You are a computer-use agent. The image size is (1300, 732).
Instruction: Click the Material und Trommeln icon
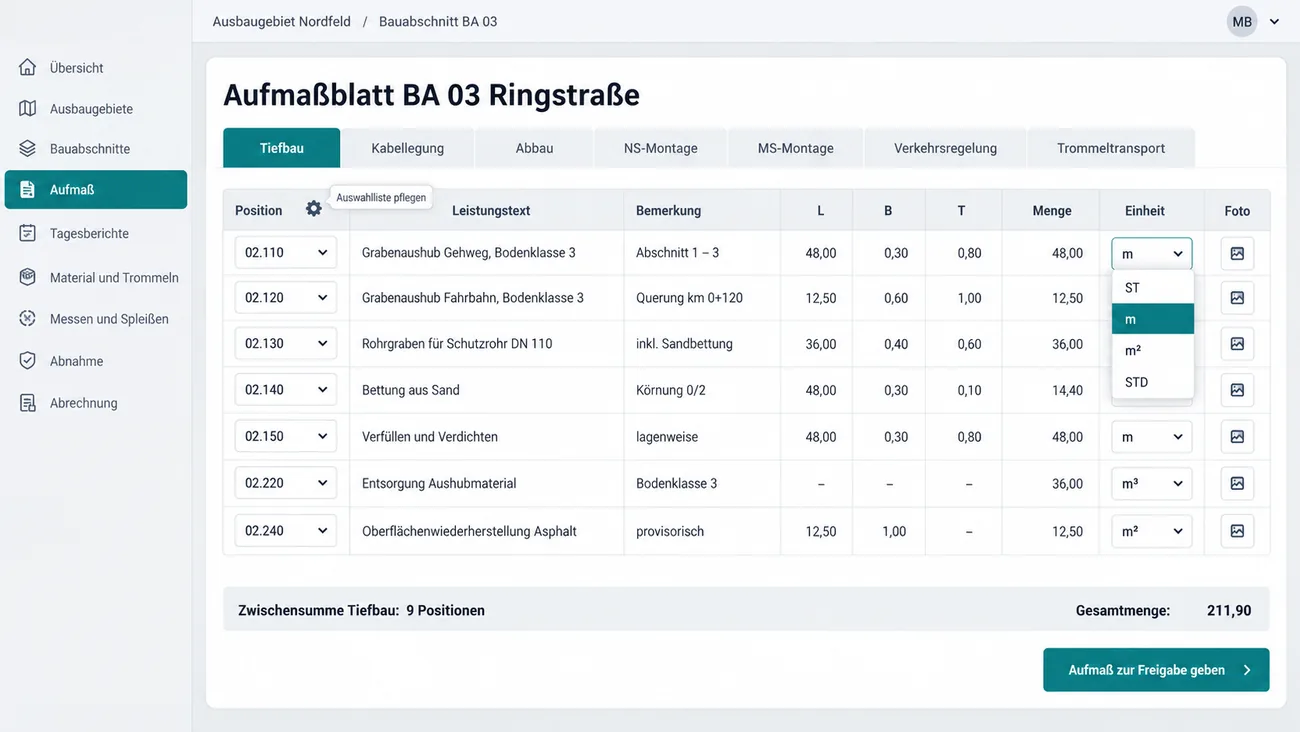tap(28, 277)
